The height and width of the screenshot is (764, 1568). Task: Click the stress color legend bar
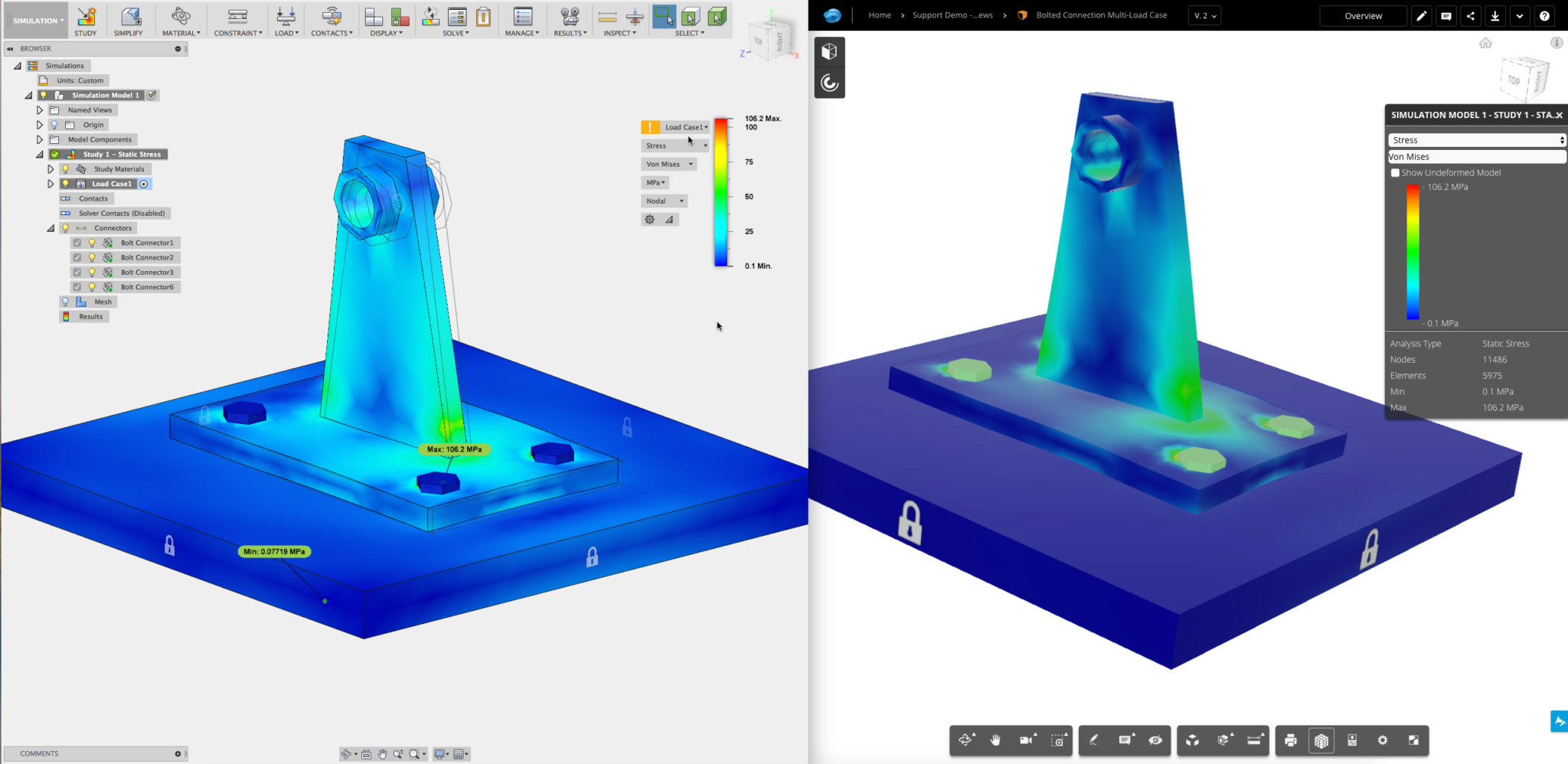coord(721,192)
